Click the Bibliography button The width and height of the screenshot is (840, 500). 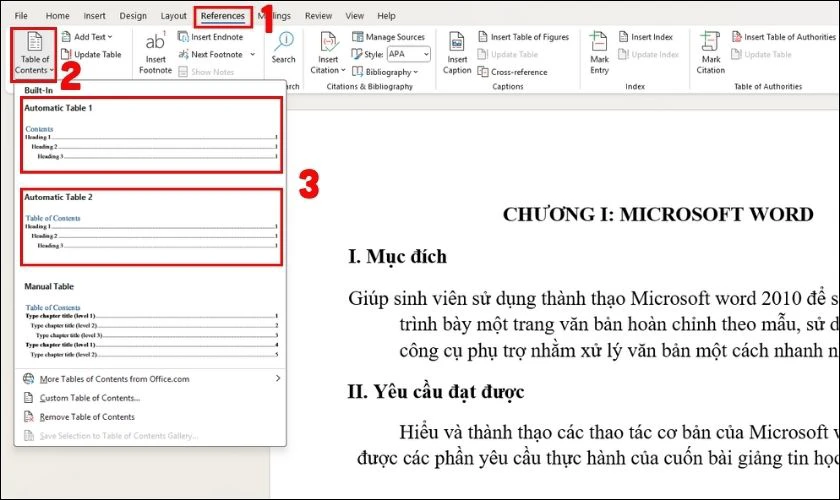pyautogui.click(x=385, y=72)
